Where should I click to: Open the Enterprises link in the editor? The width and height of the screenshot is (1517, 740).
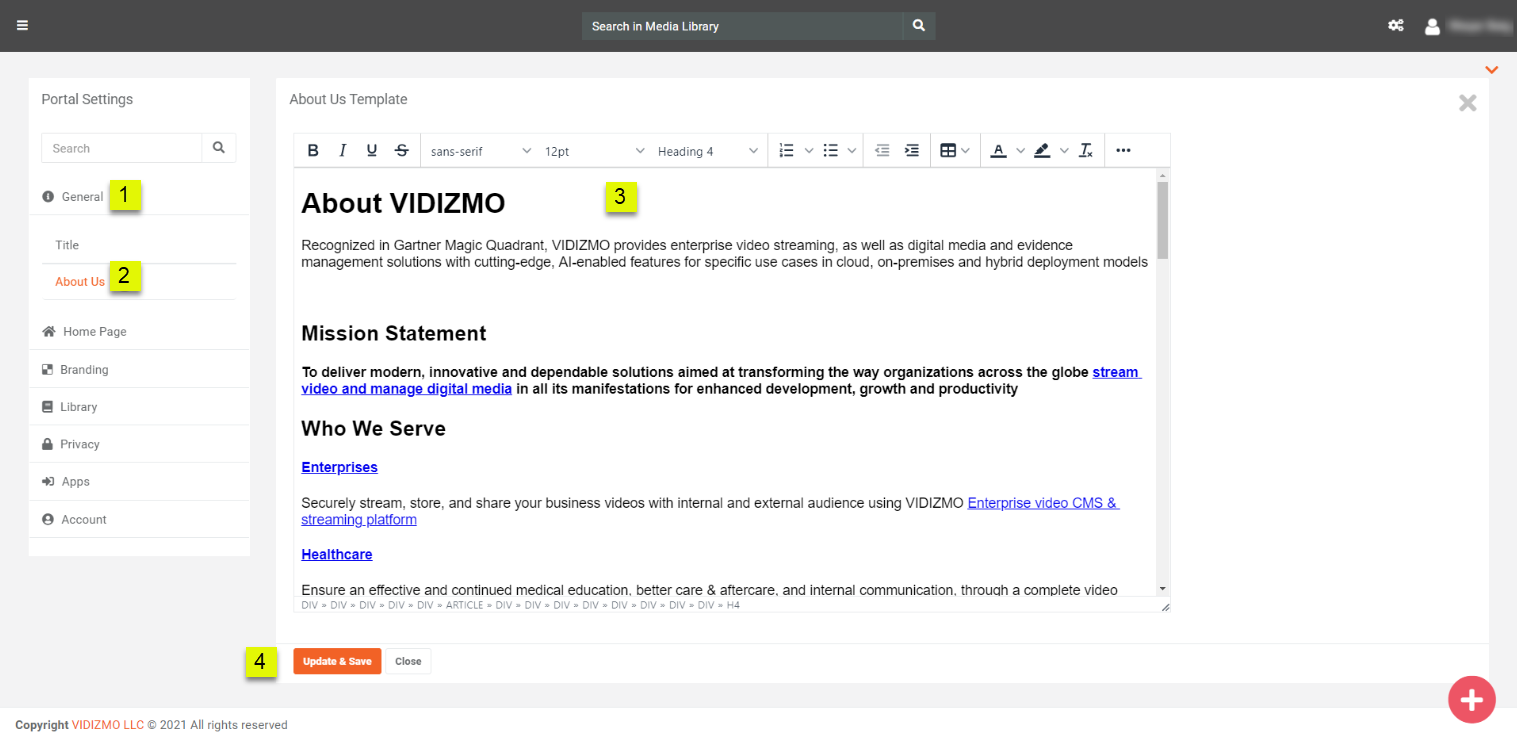[339, 467]
